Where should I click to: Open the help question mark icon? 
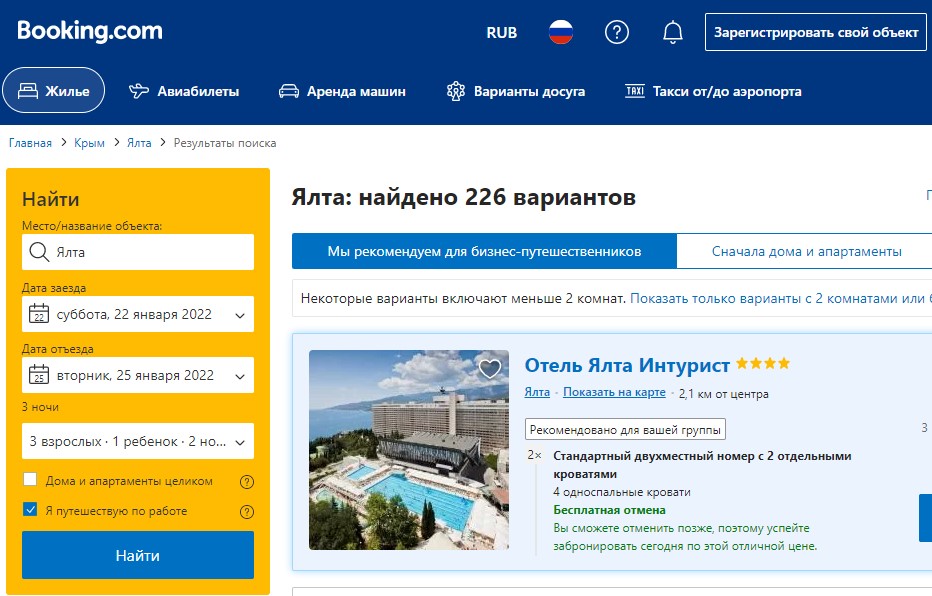pyautogui.click(x=617, y=32)
